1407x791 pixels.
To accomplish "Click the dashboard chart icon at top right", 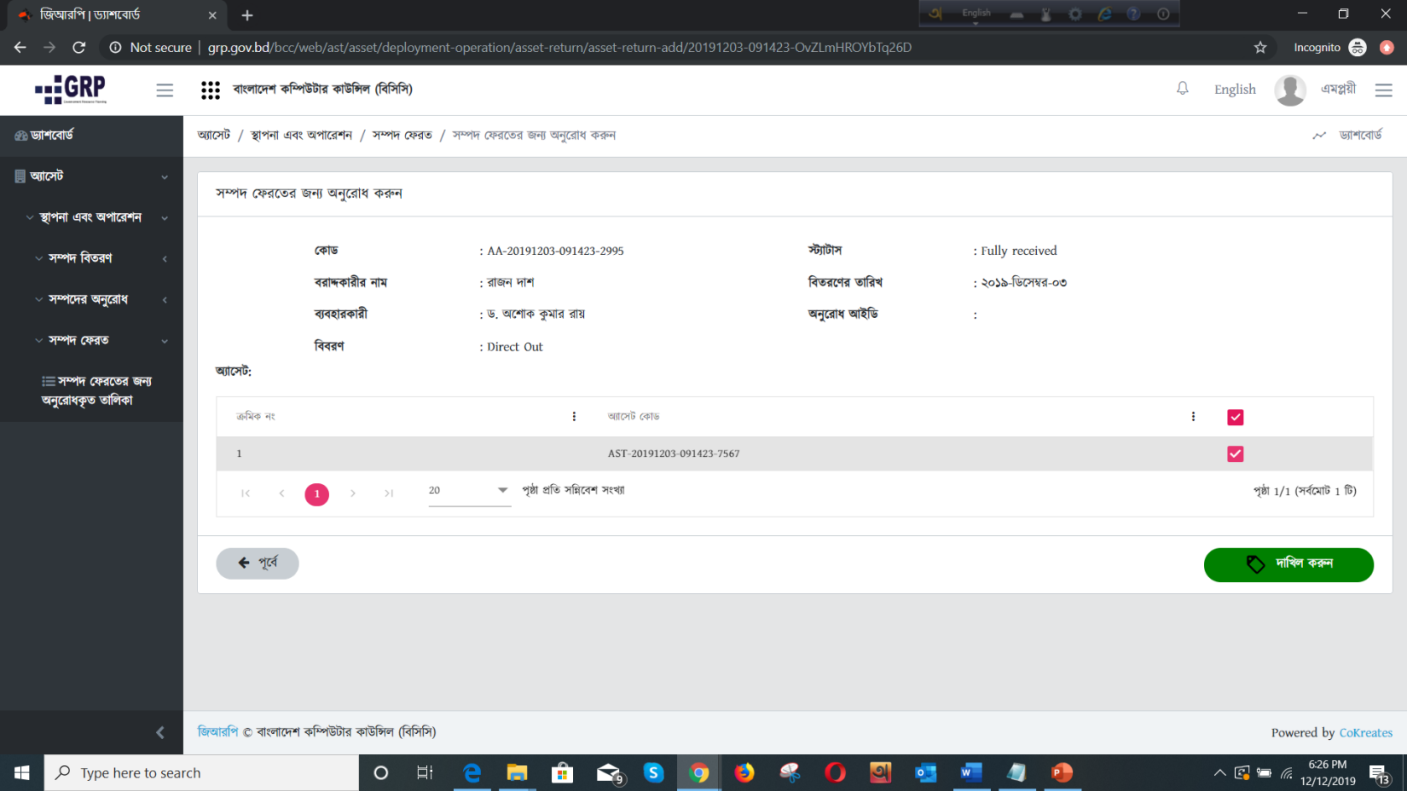I will [1319, 135].
